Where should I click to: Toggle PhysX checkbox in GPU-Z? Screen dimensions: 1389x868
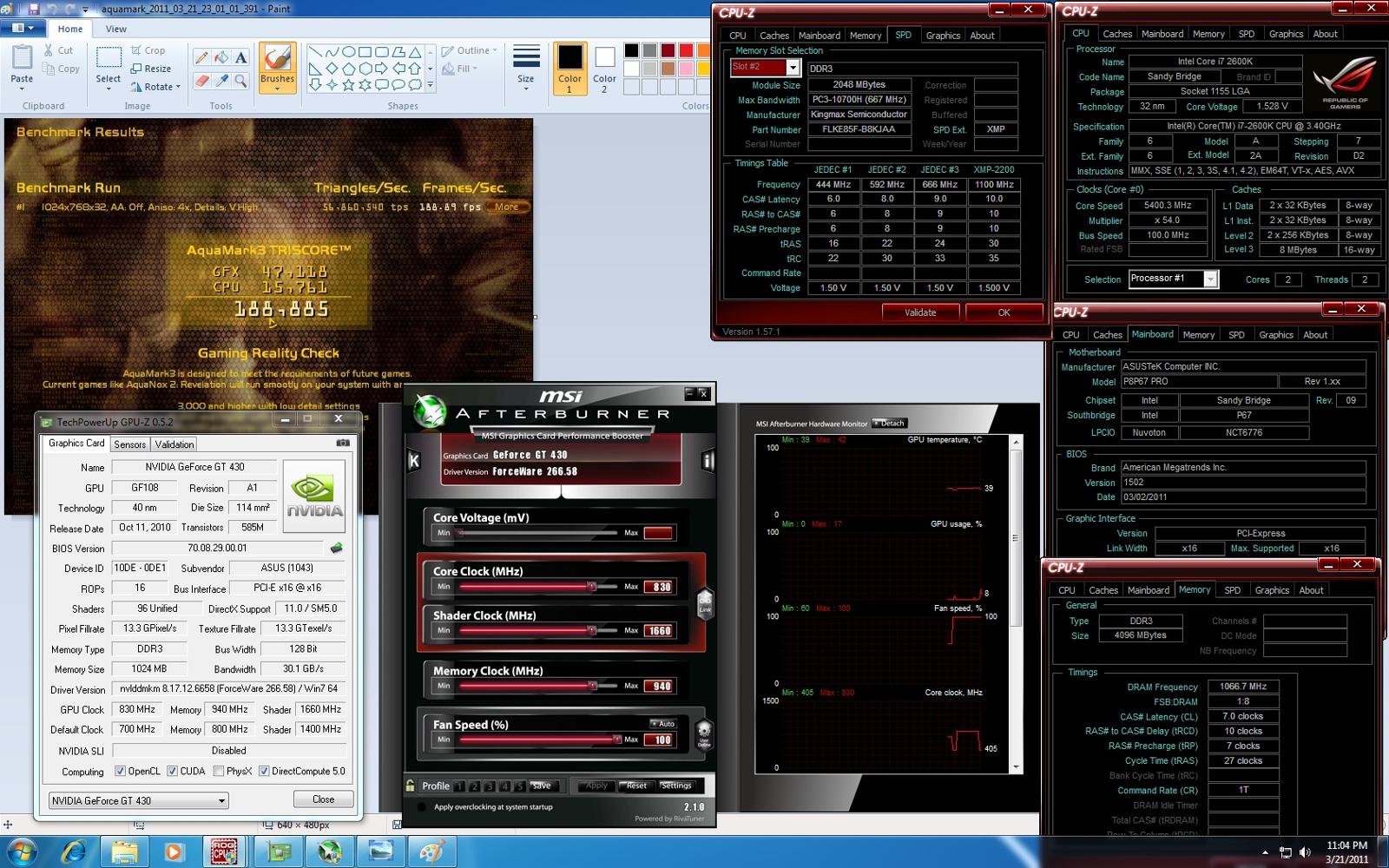pos(219,771)
